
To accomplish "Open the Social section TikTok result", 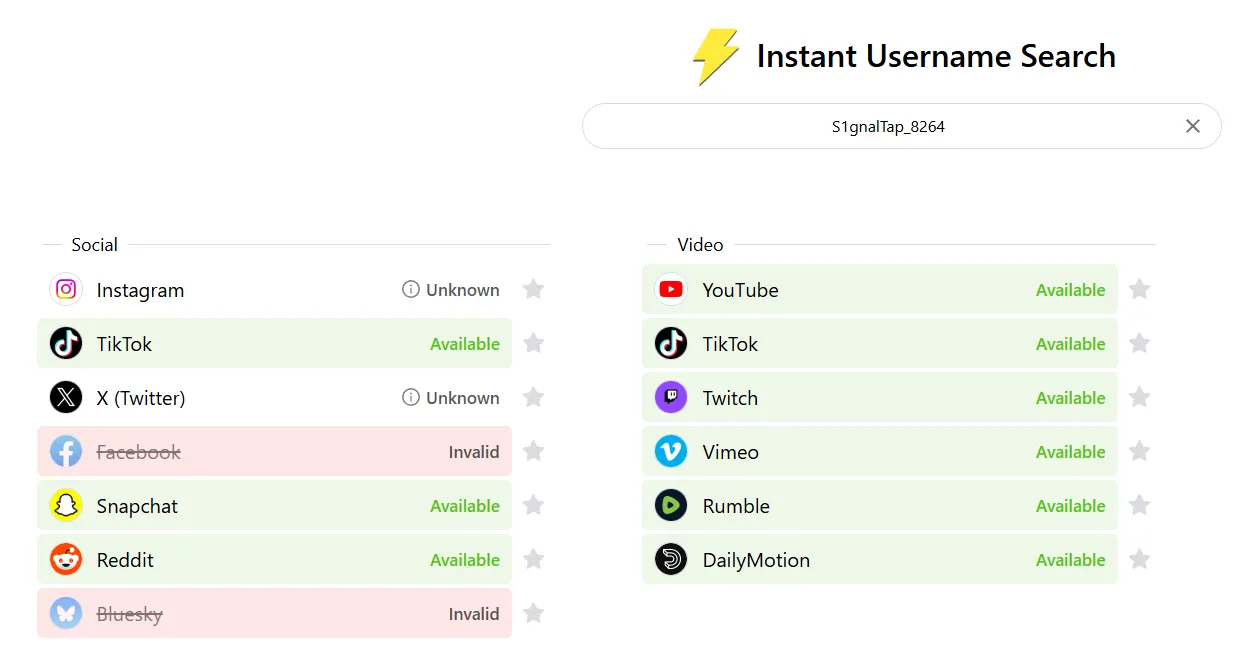I will click(274, 344).
